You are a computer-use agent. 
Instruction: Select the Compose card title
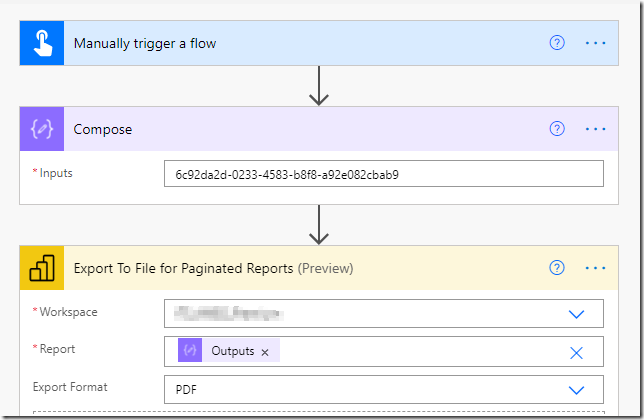[x=103, y=129]
